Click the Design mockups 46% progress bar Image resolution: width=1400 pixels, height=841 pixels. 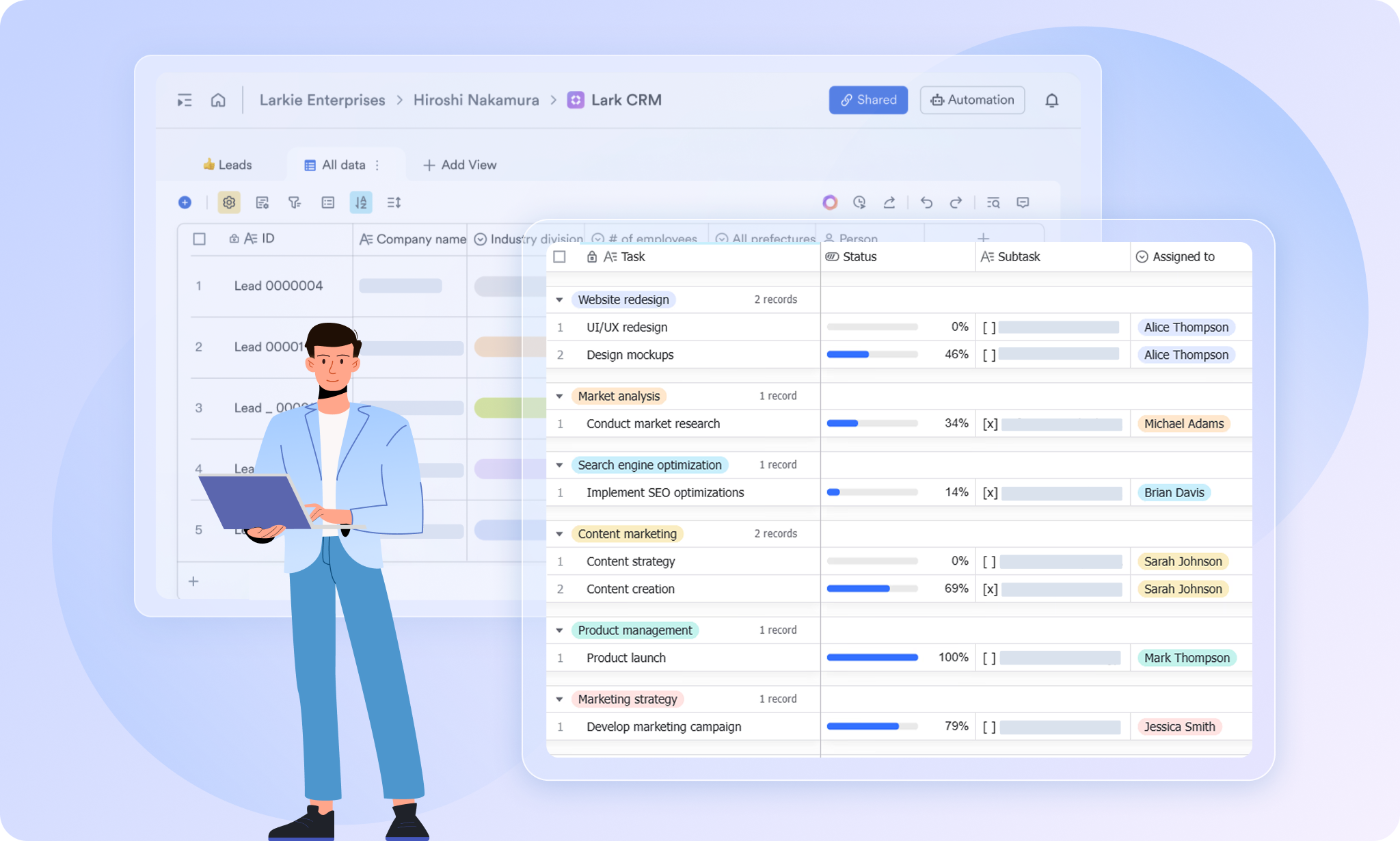pos(872,355)
